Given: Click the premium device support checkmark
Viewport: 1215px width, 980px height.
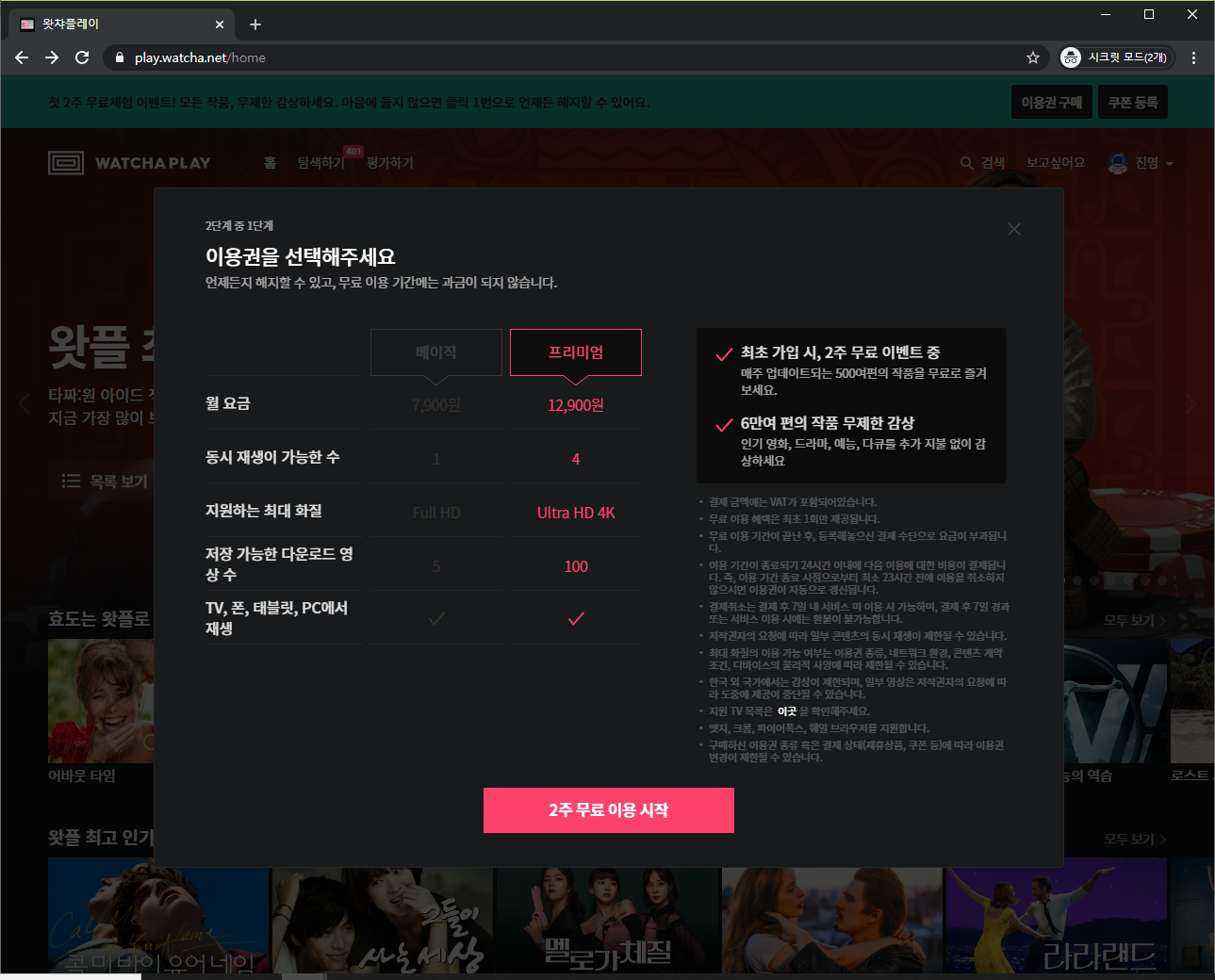Looking at the screenshot, I should point(576,618).
